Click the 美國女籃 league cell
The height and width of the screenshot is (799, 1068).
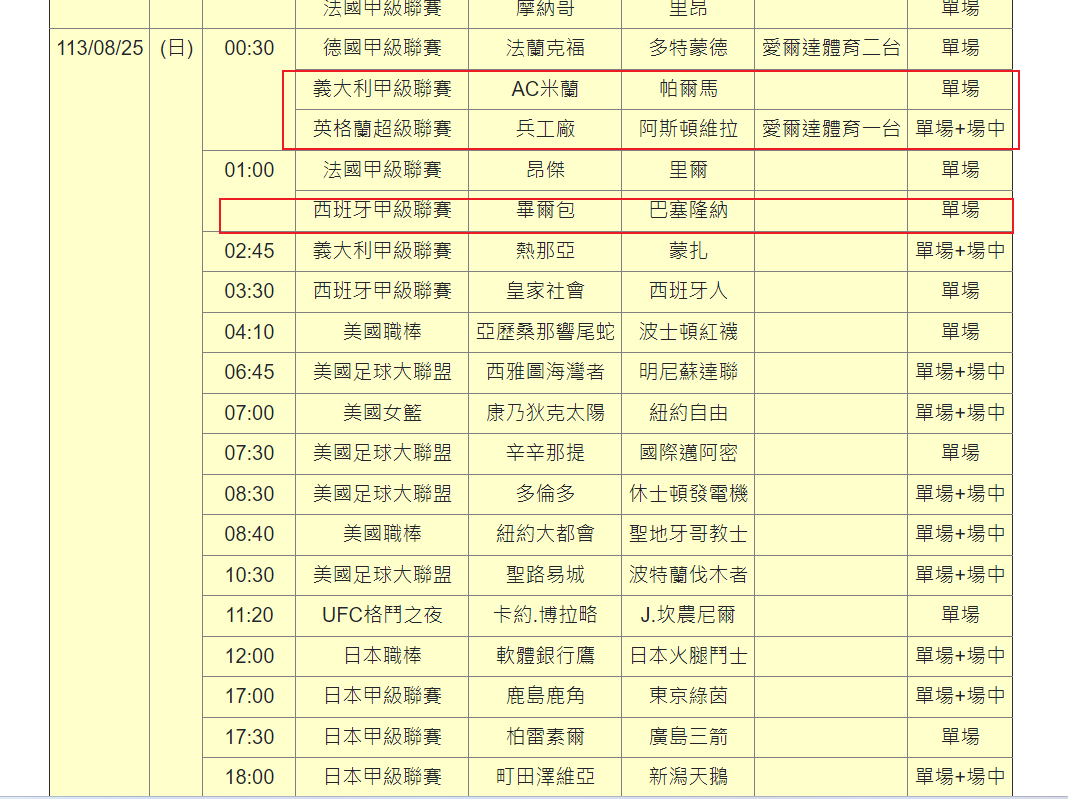click(x=382, y=413)
